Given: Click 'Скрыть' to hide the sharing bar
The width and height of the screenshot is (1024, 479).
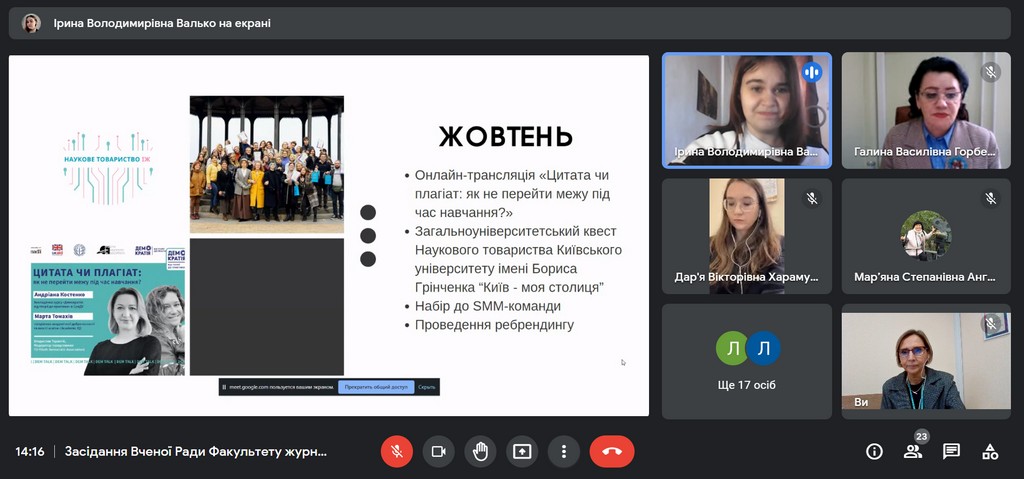Looking at the screenshot, I should tap(427, 387).
